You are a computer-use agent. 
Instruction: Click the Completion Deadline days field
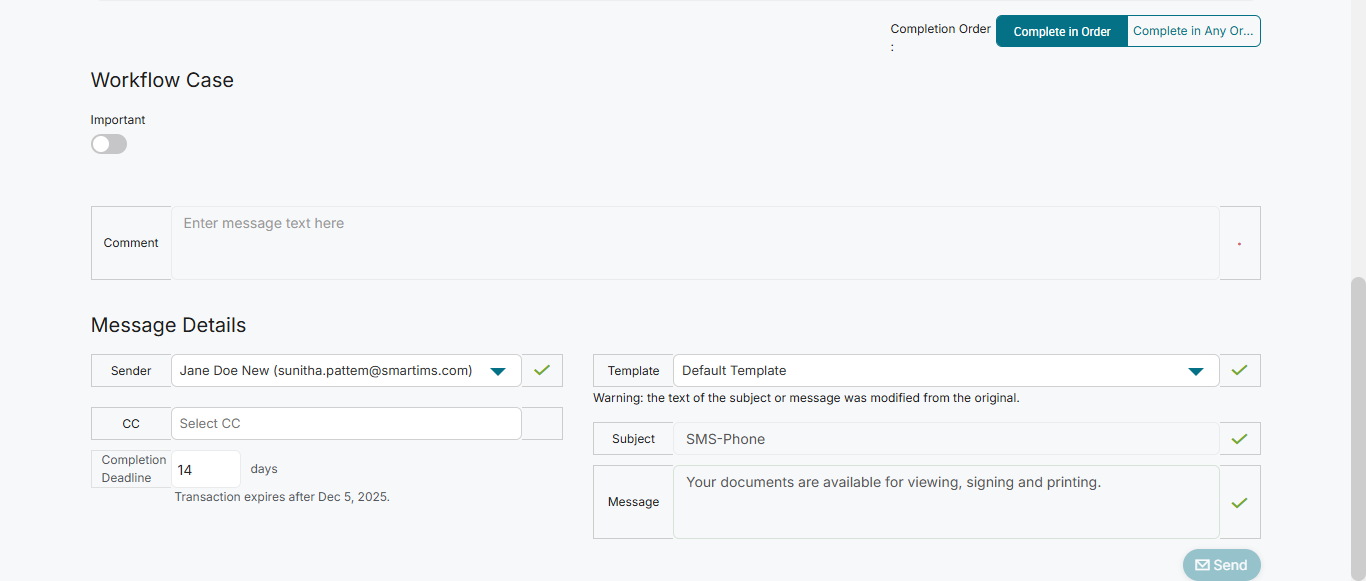206,469
